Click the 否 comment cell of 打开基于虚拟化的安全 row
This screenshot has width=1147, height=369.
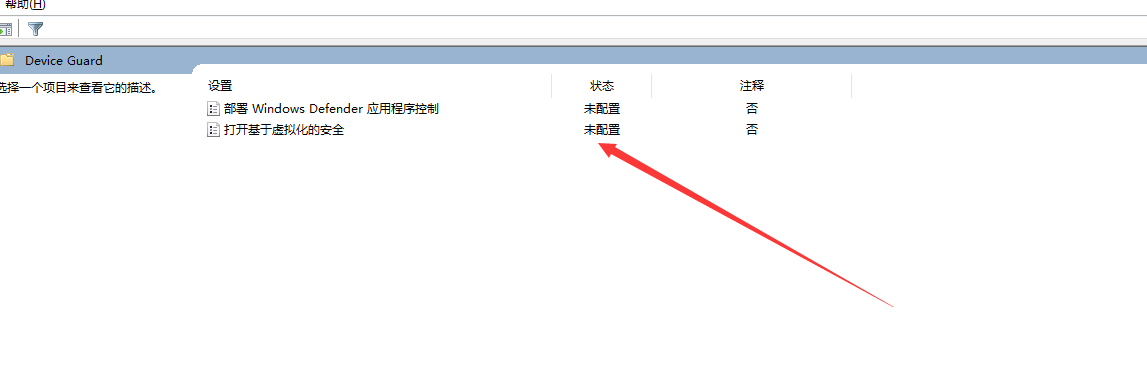point(752,130)
